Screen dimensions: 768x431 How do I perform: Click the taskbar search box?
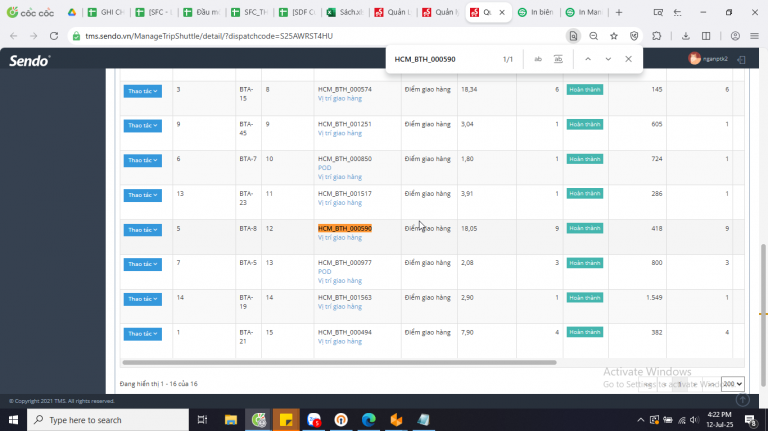(108, 420)
